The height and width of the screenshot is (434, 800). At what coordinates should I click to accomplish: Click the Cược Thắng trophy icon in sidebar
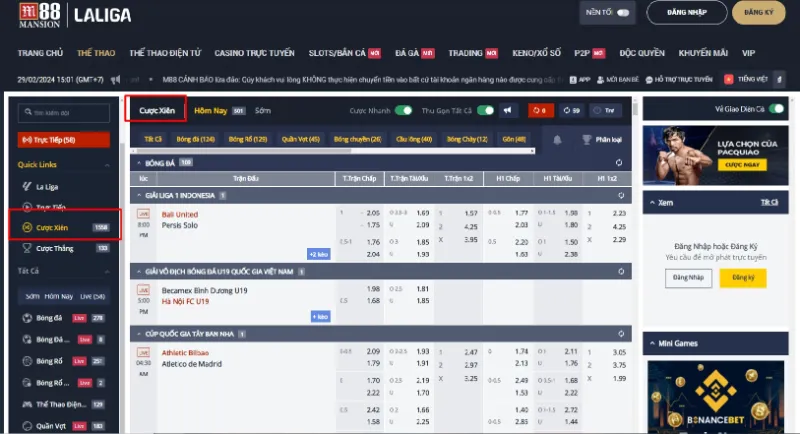click(27, 248)
